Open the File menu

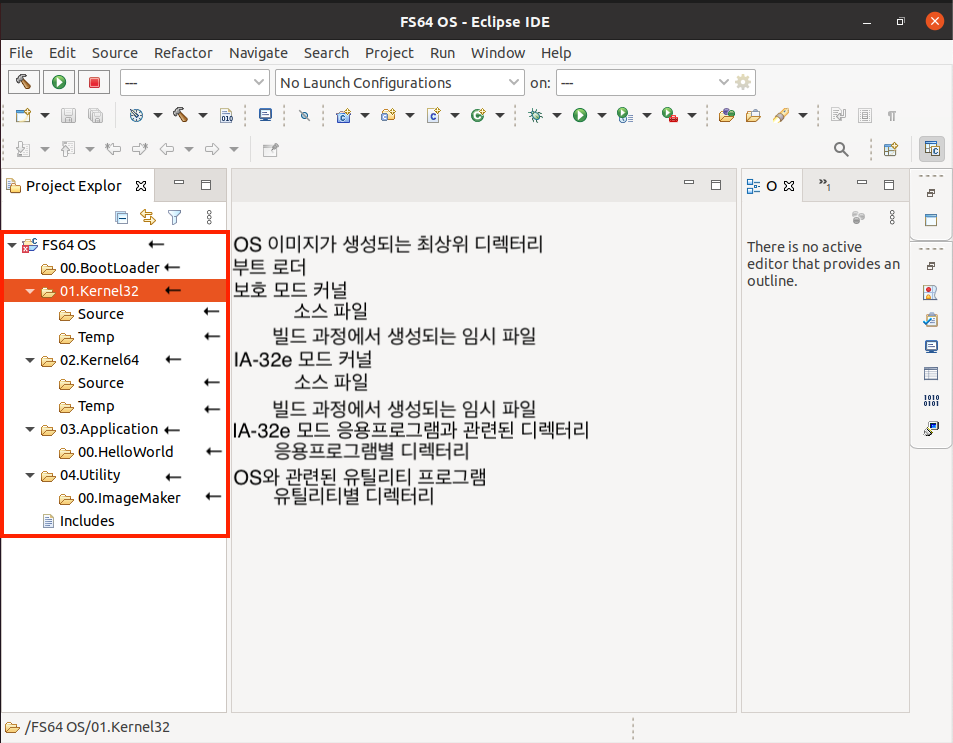21,53
